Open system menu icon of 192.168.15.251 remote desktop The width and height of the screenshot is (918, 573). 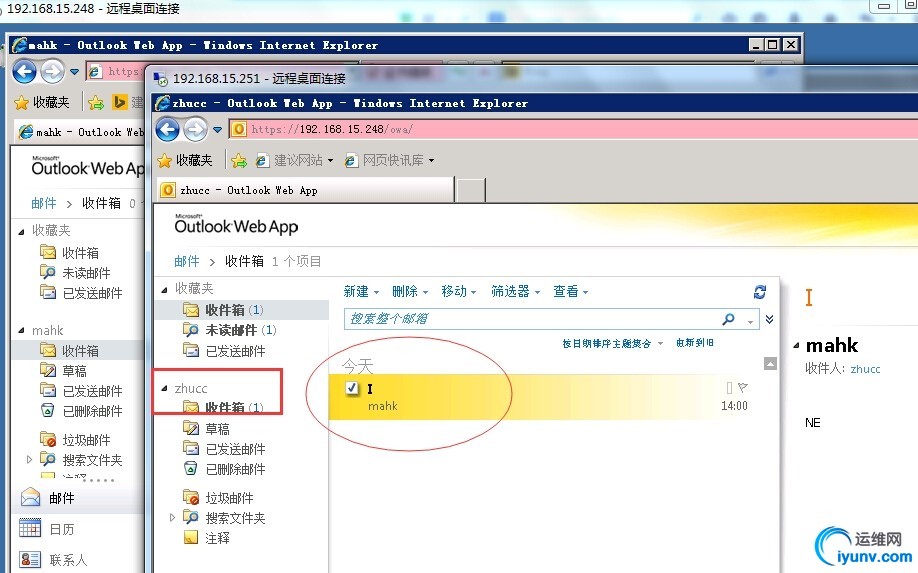(x=160, y=78)
